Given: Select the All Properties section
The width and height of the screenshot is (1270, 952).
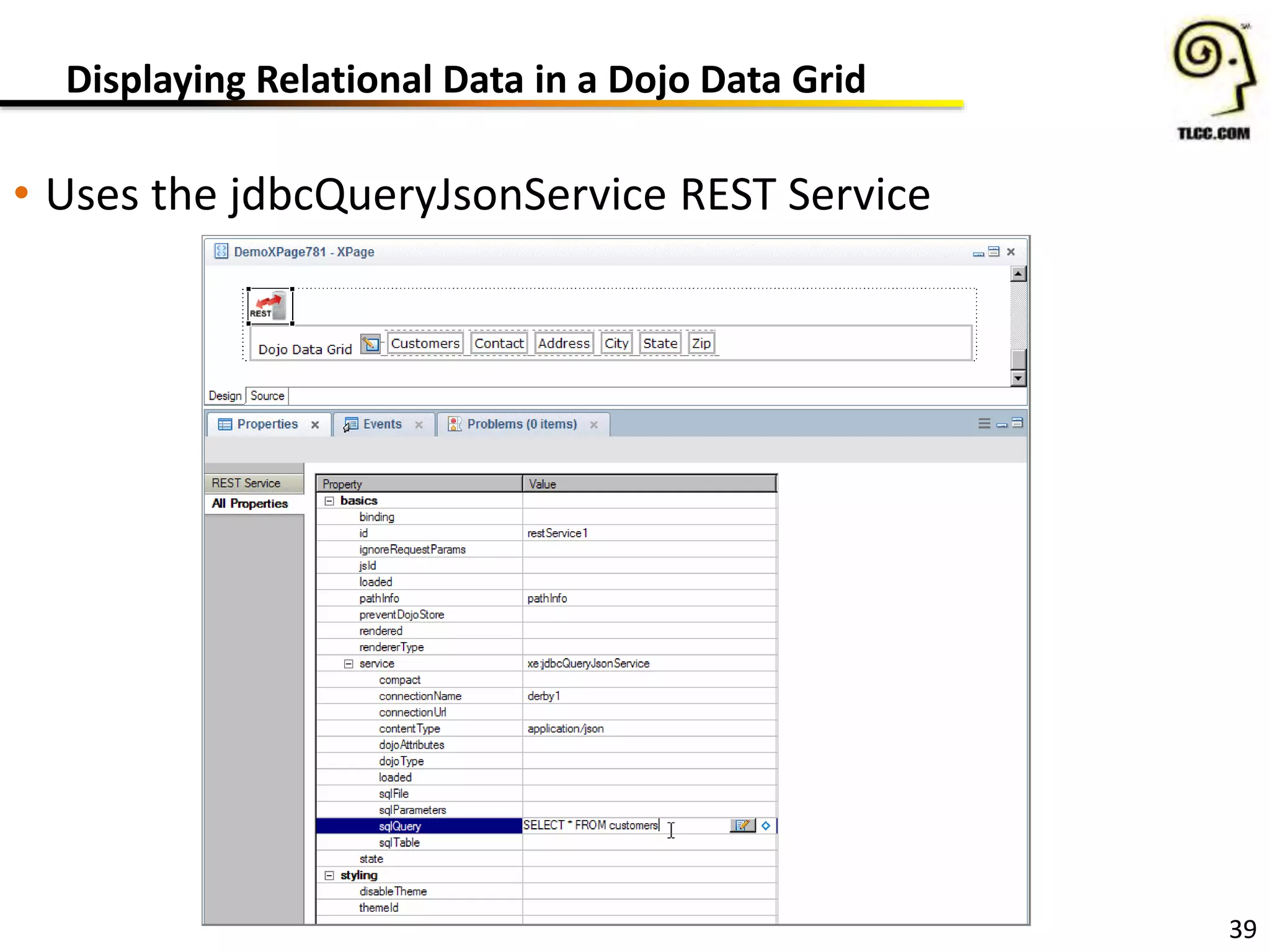Looking at the screenshot, I should [254, 504].
